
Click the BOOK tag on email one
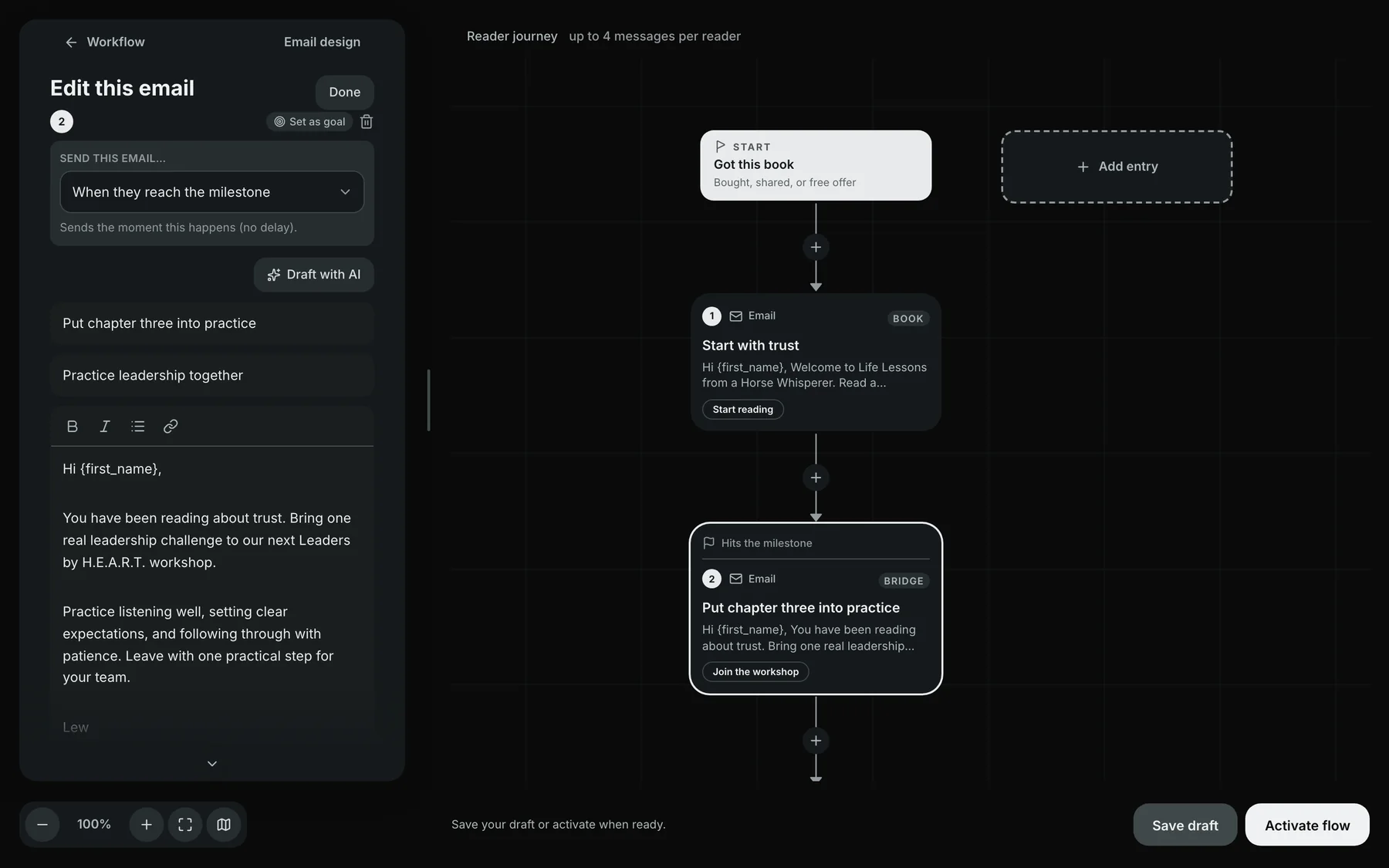pyautogui.click(x=907, y=319)
